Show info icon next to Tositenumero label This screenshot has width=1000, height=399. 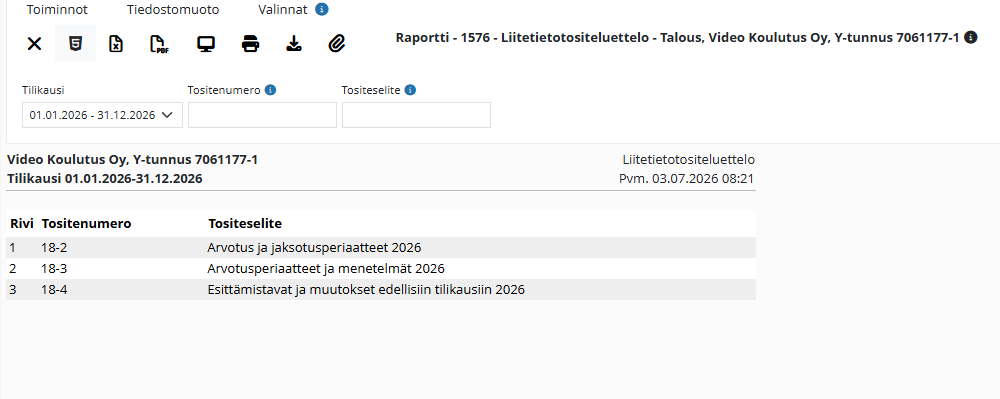coord(270,91)
